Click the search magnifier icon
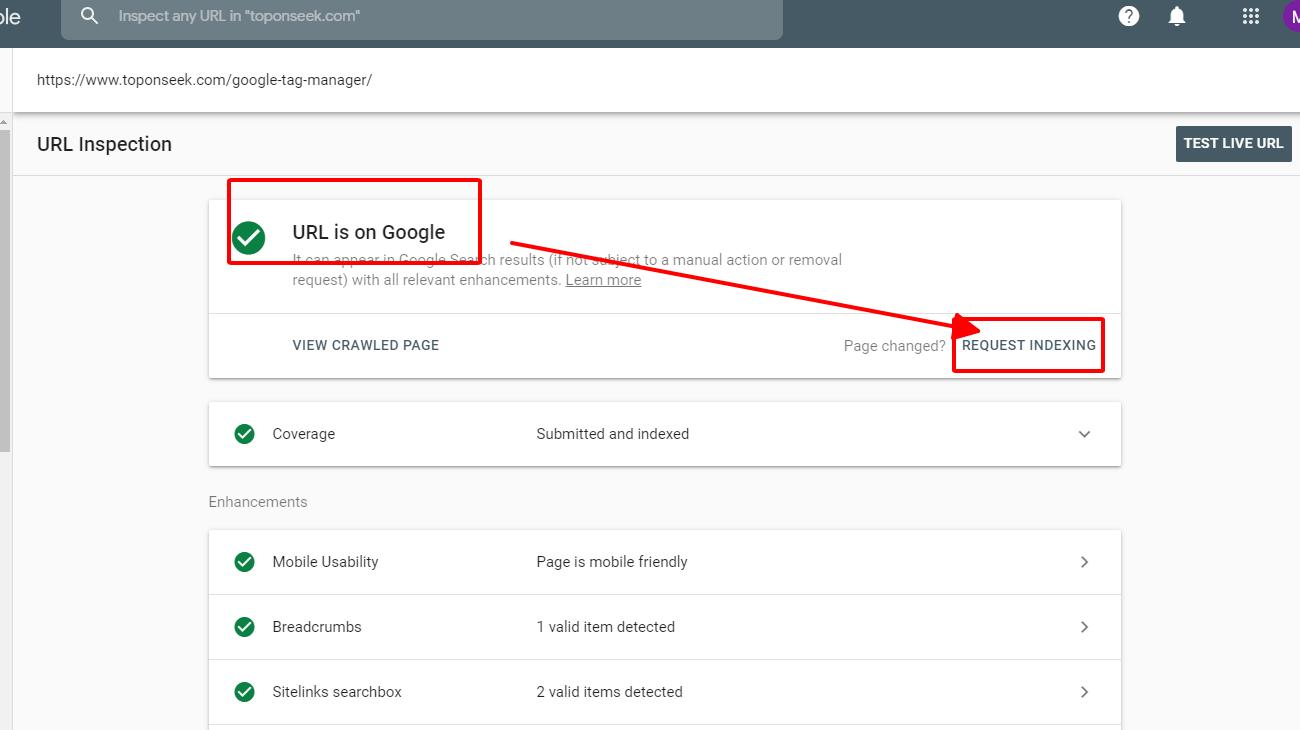This screenshot has width=1300, height=730. coord(90,16)
